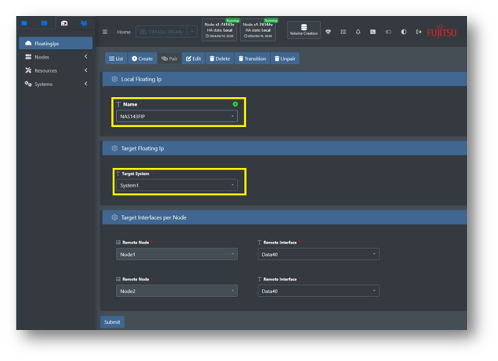This screenshot has height=361, width=498.
Task: Click the gear icon beside Local Floating Ip
Action: point(114,79)
